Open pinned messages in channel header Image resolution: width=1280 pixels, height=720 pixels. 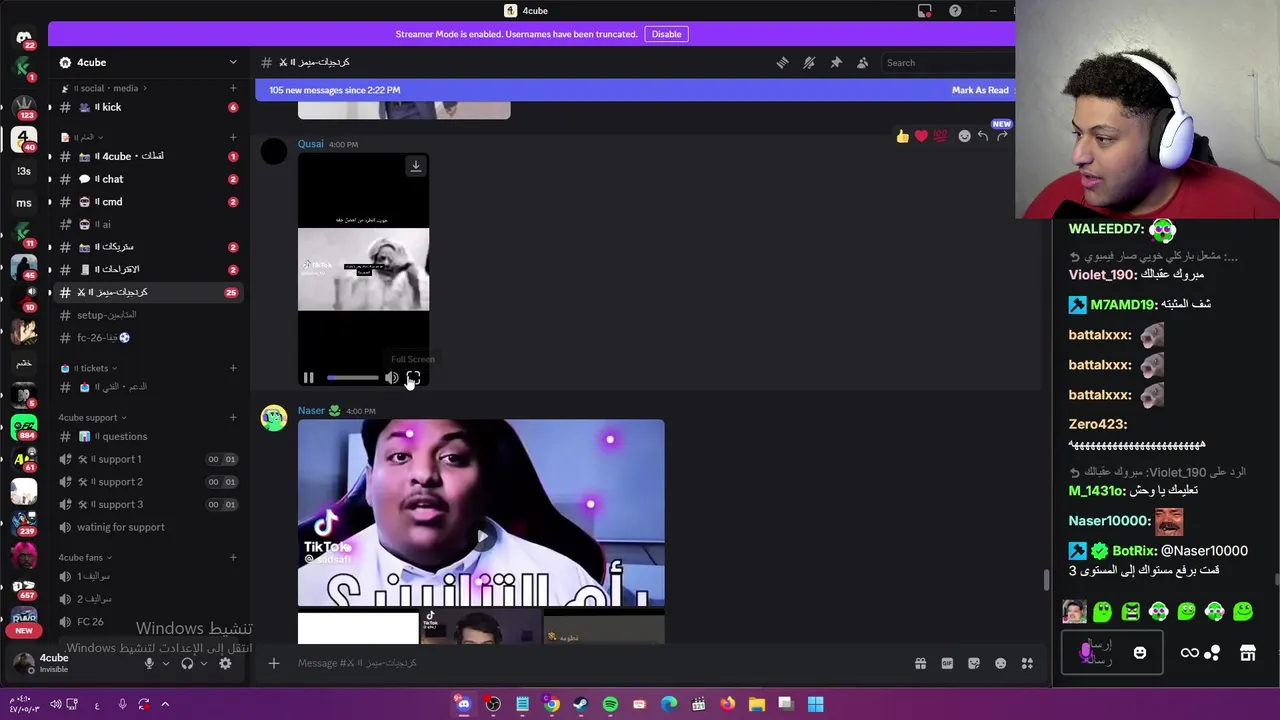(x=836, y=62)
